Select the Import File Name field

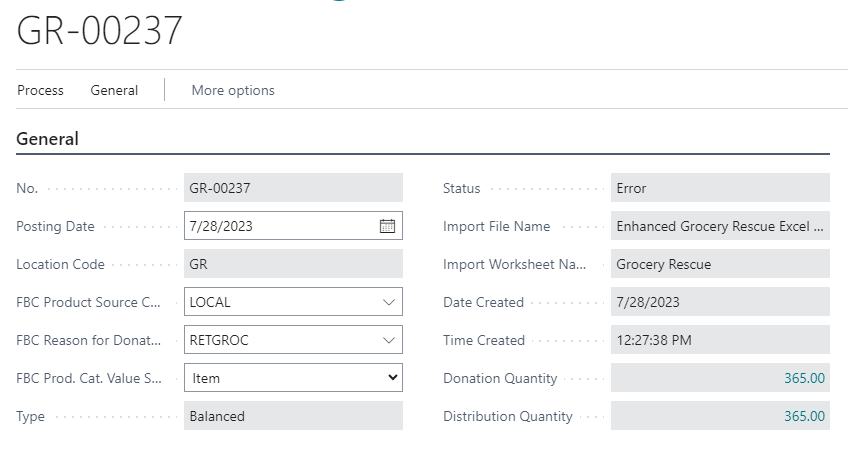tap(719, 226)
